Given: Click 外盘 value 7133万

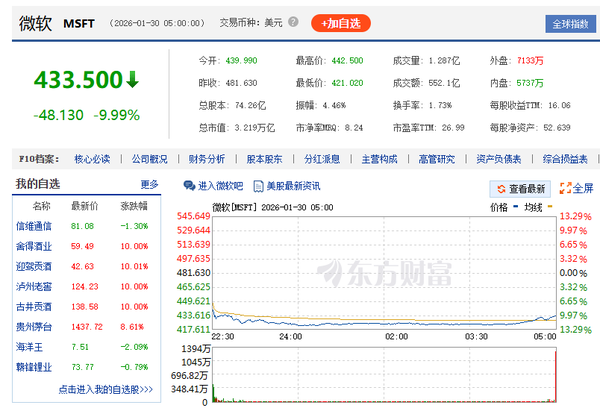Looking at the screenshot, I should pos(530,60).
